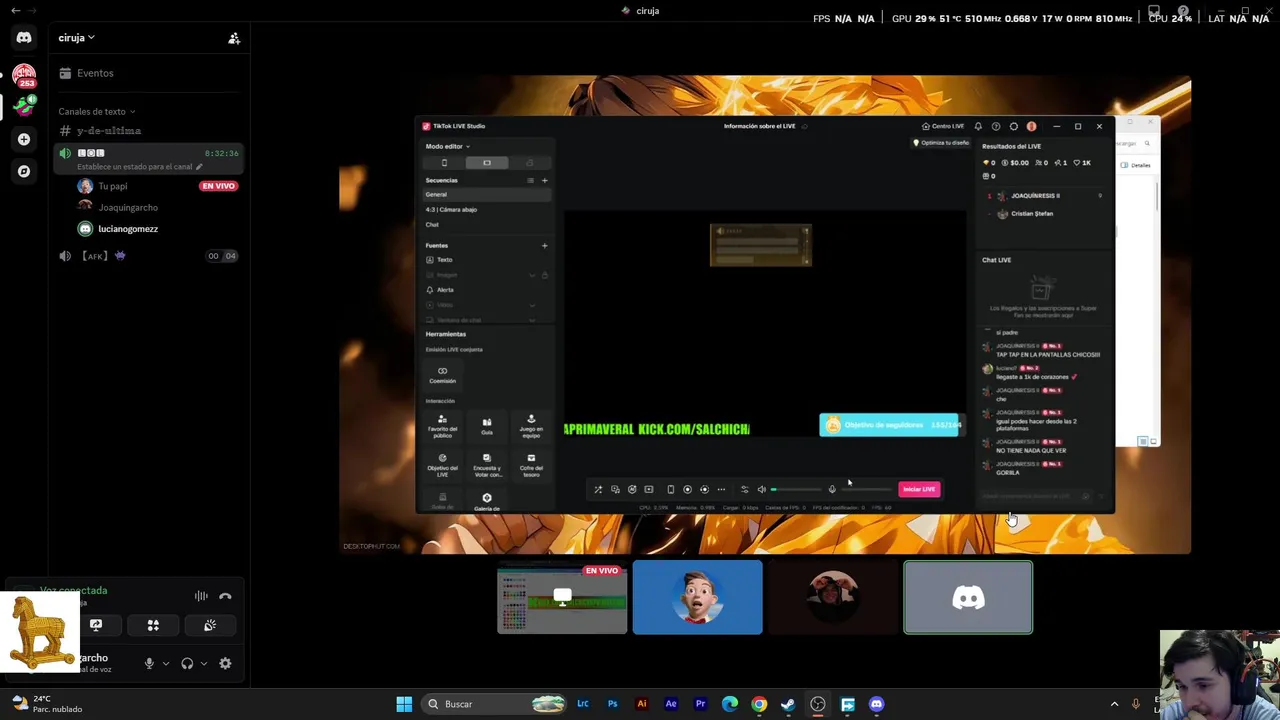Click the invite people icon beside ciruja
1280x720 pixels.
(234, 38)
